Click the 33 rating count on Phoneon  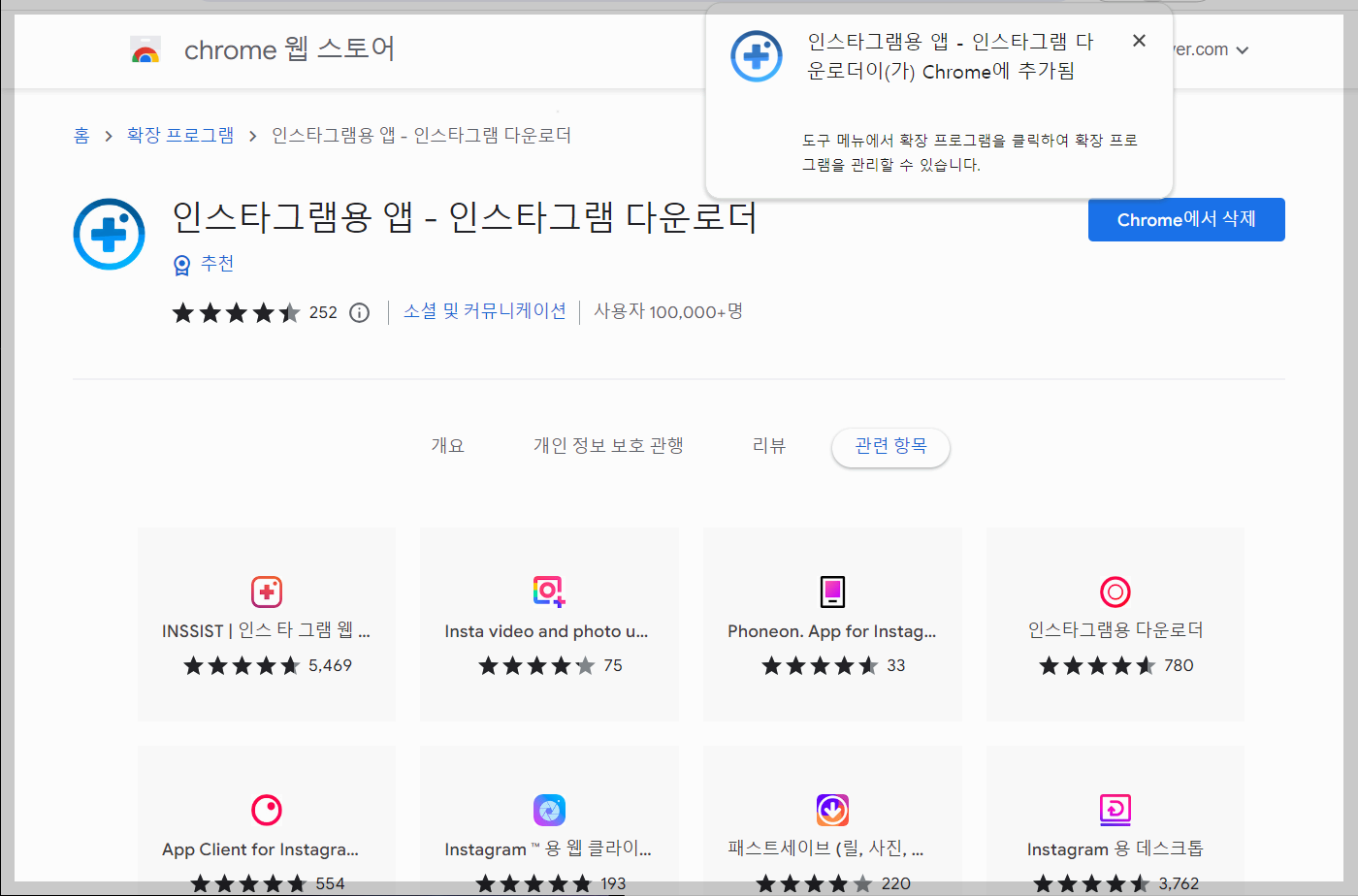(x=896, y=666)
